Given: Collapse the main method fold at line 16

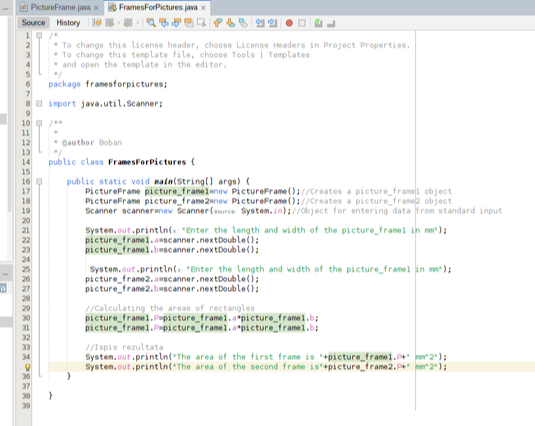Looking at the screenshot, I should [x=39, y=181].
